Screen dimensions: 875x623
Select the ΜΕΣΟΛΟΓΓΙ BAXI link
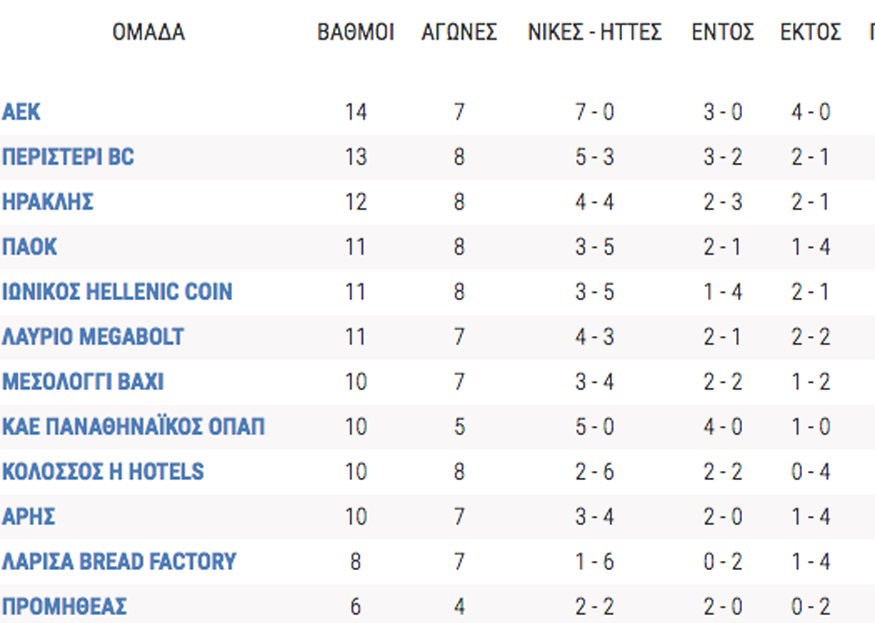[83, 382]
